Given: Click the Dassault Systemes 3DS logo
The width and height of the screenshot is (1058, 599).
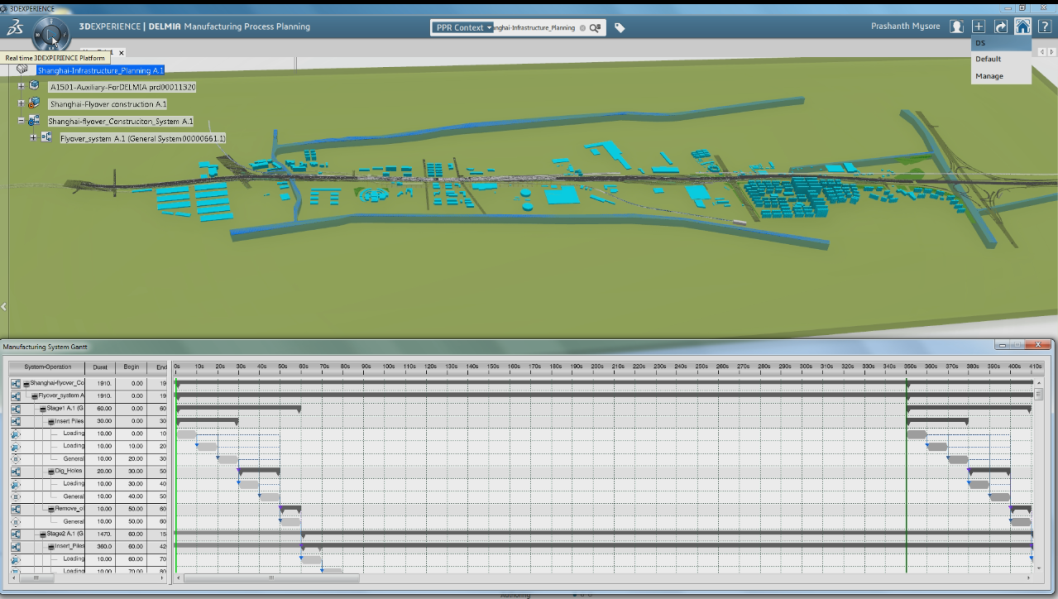Looking at the screenshot, I should click(x=14, y=29).
